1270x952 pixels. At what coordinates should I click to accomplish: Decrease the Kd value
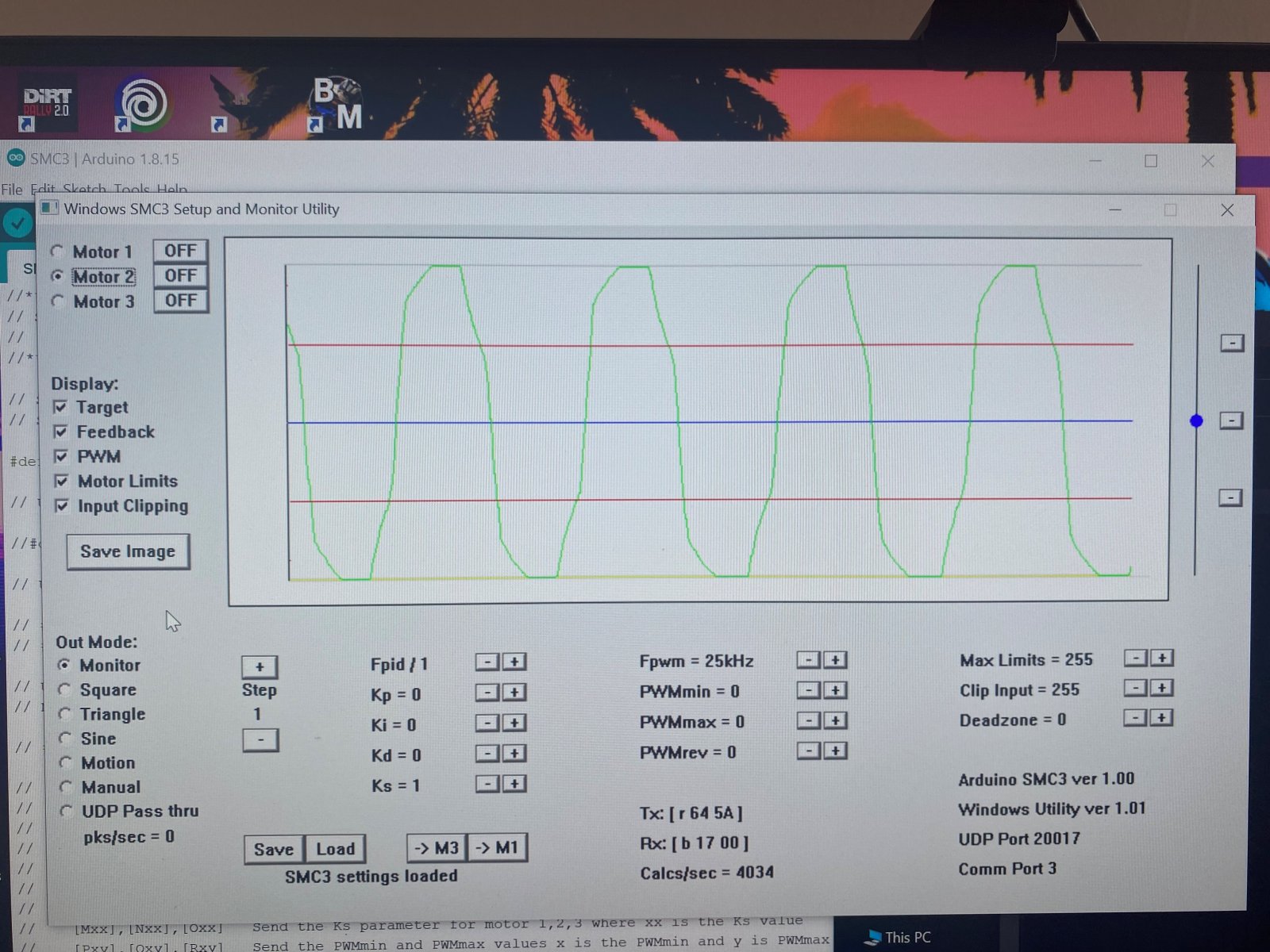487,753
